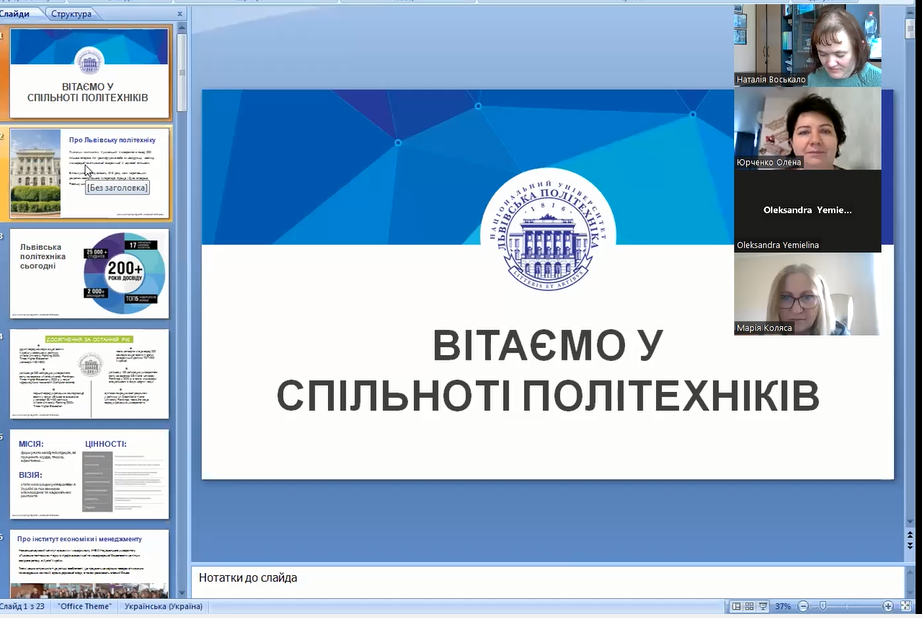Select the 'Львівська політехніка сьогодні' thumbnail

[89, 273]
